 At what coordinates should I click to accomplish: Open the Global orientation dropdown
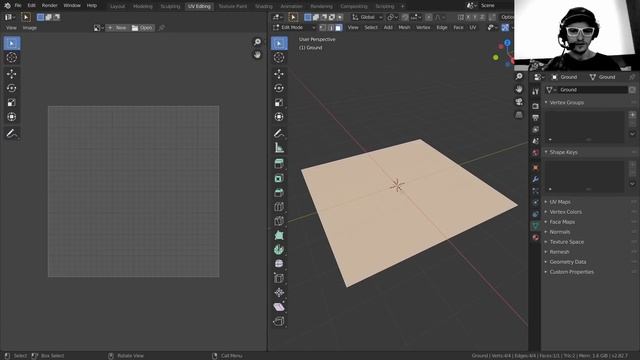pos(367,17)
